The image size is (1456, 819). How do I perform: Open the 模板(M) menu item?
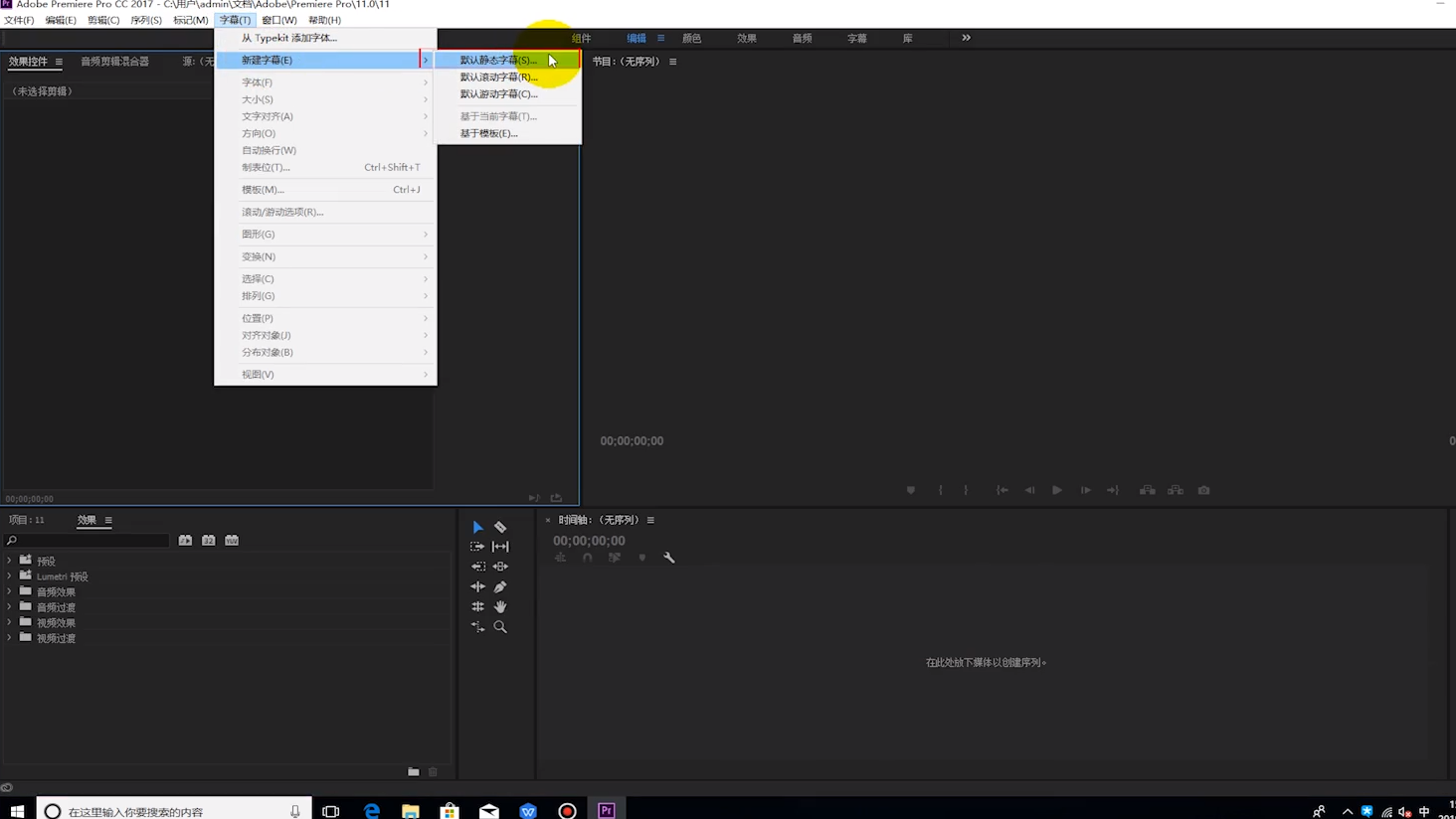point(263,190)
